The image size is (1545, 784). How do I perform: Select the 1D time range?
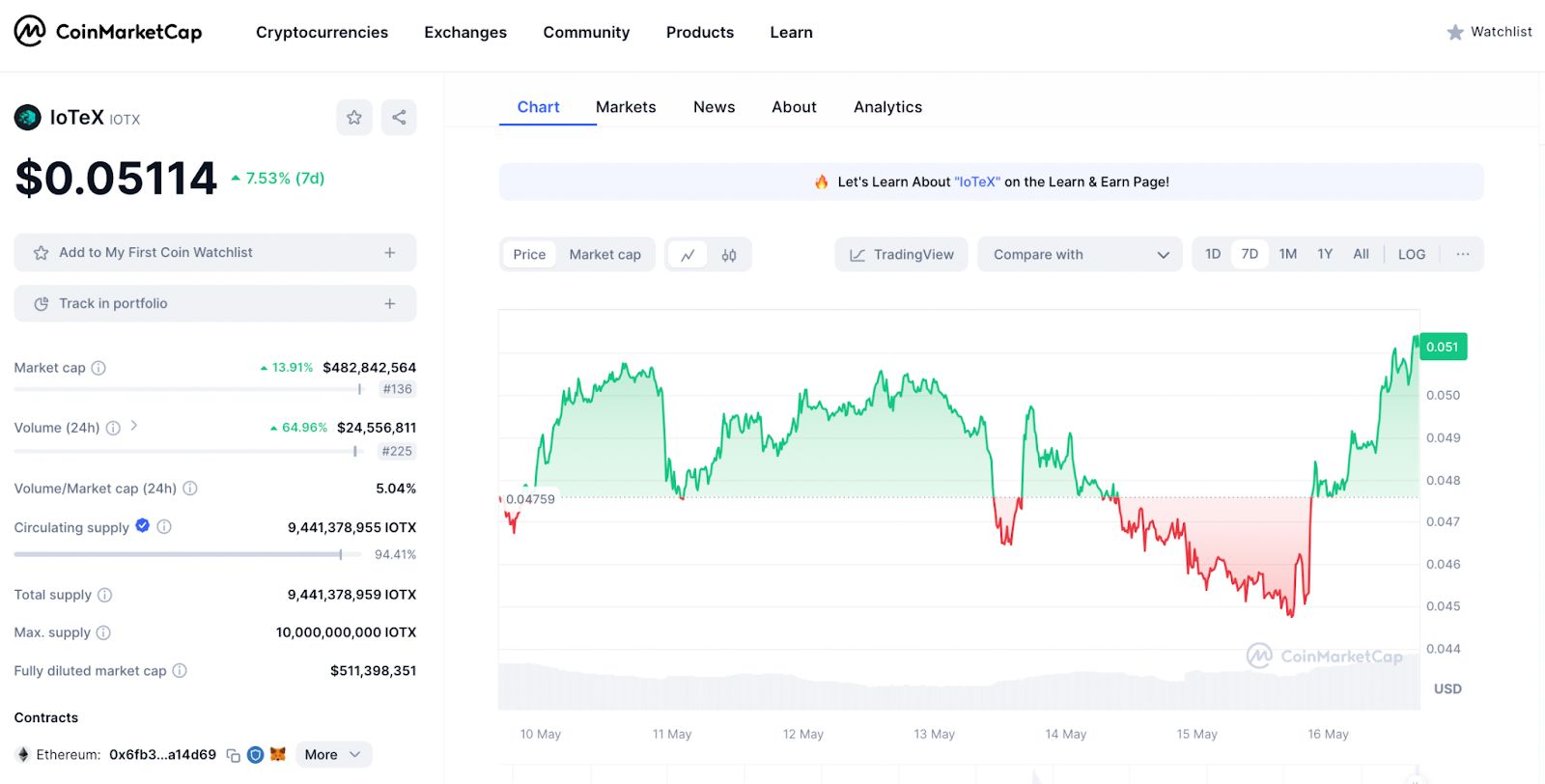[1213, 254]
